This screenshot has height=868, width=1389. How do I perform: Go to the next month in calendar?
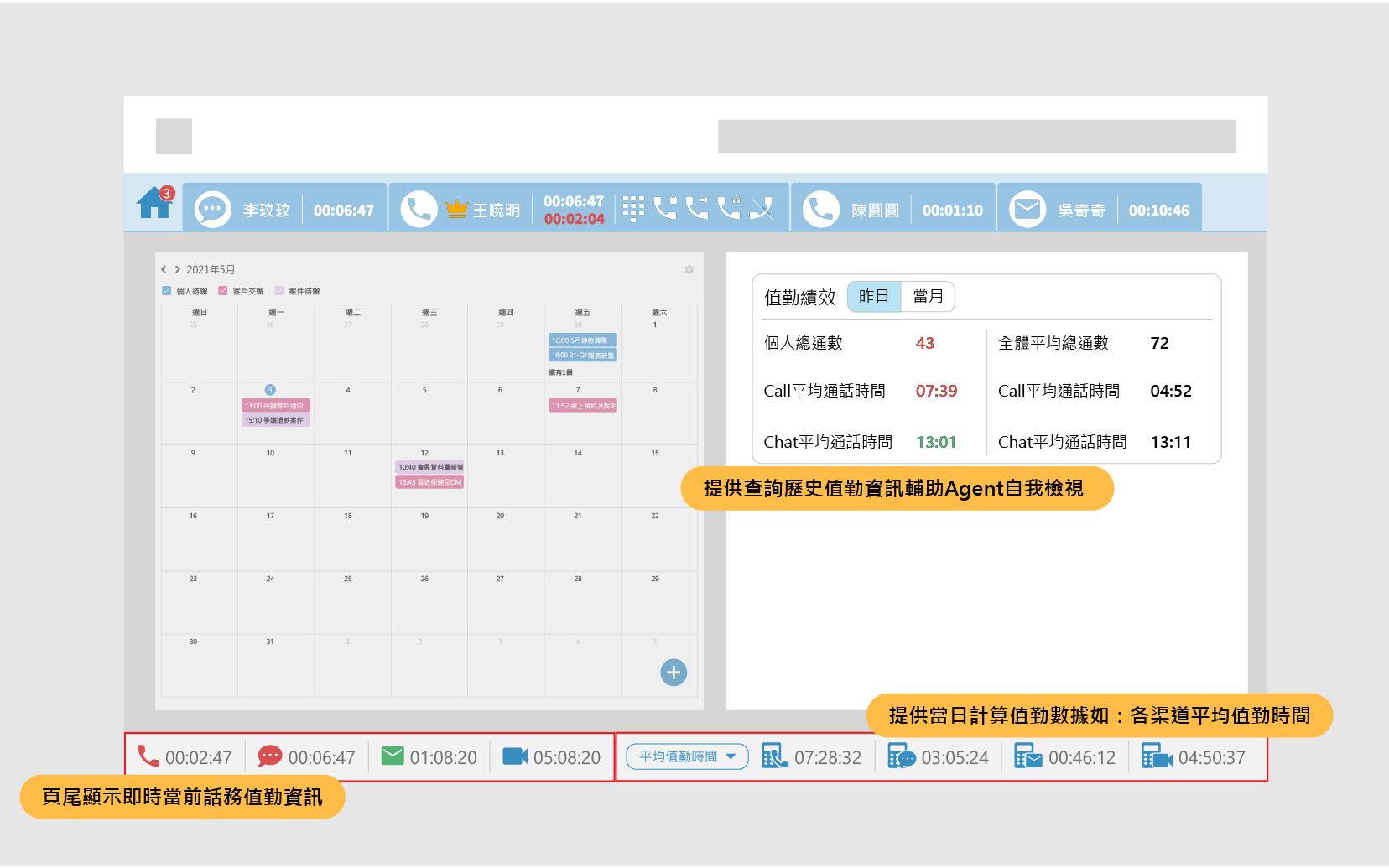tap(177, 269)
